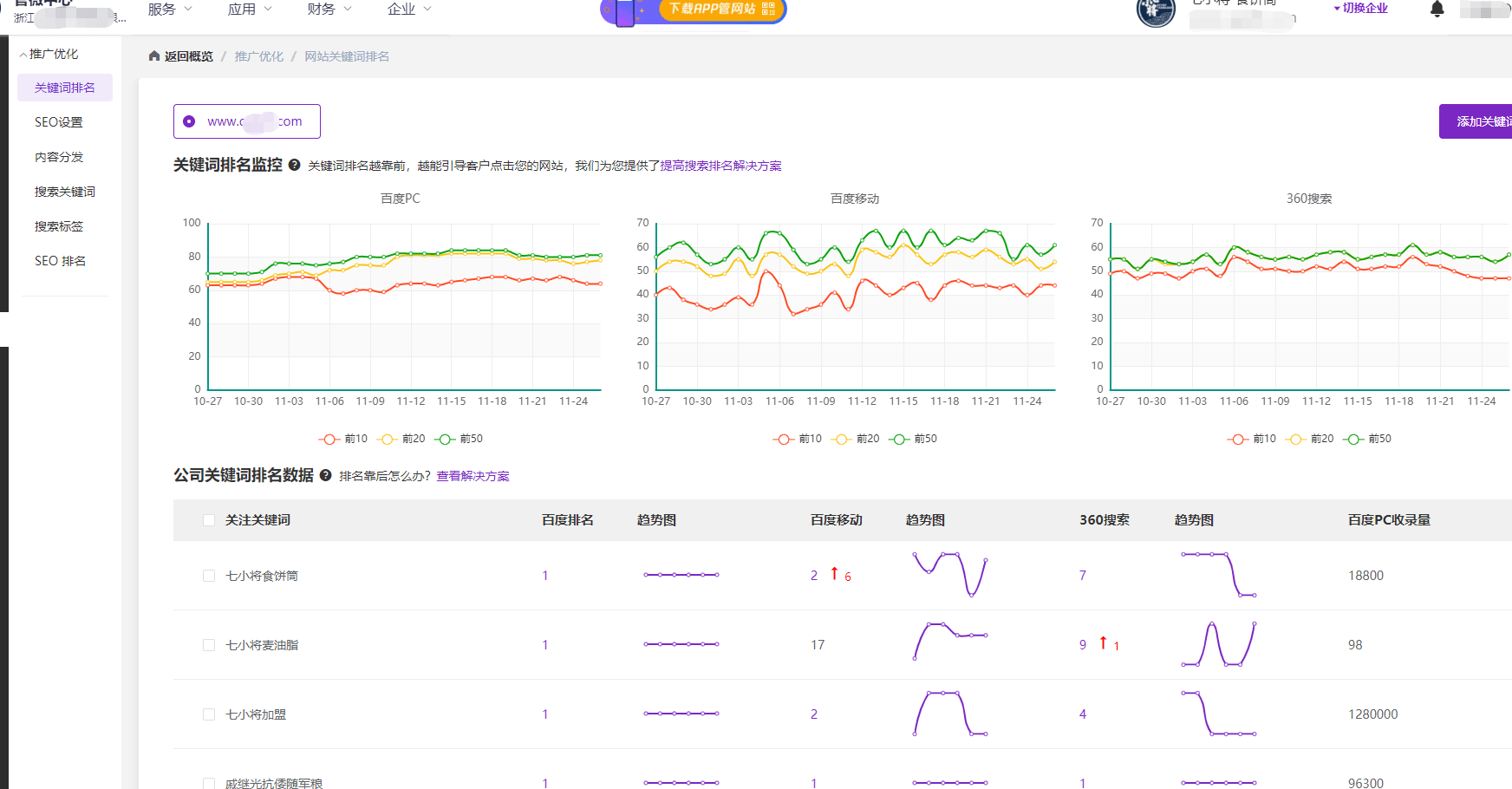Image resolution: width=1512 pixels, height=789 pixels.
Task: Check the select-all checkbox in the table header
Action: pos(208,519)
